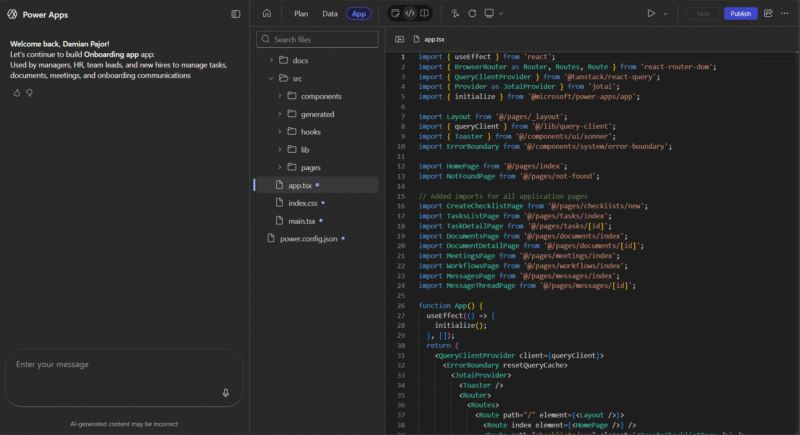Give thumbs down to the welcome message
This screenshot has height=435, width=800.
pos(30,93)
